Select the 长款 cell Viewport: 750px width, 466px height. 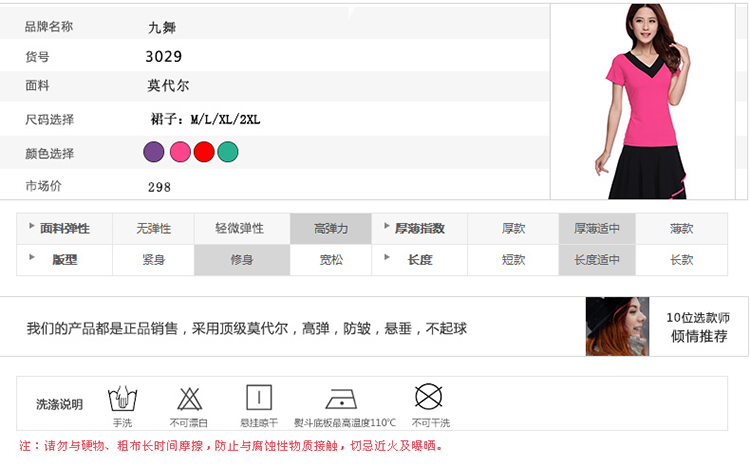(682, 260)
